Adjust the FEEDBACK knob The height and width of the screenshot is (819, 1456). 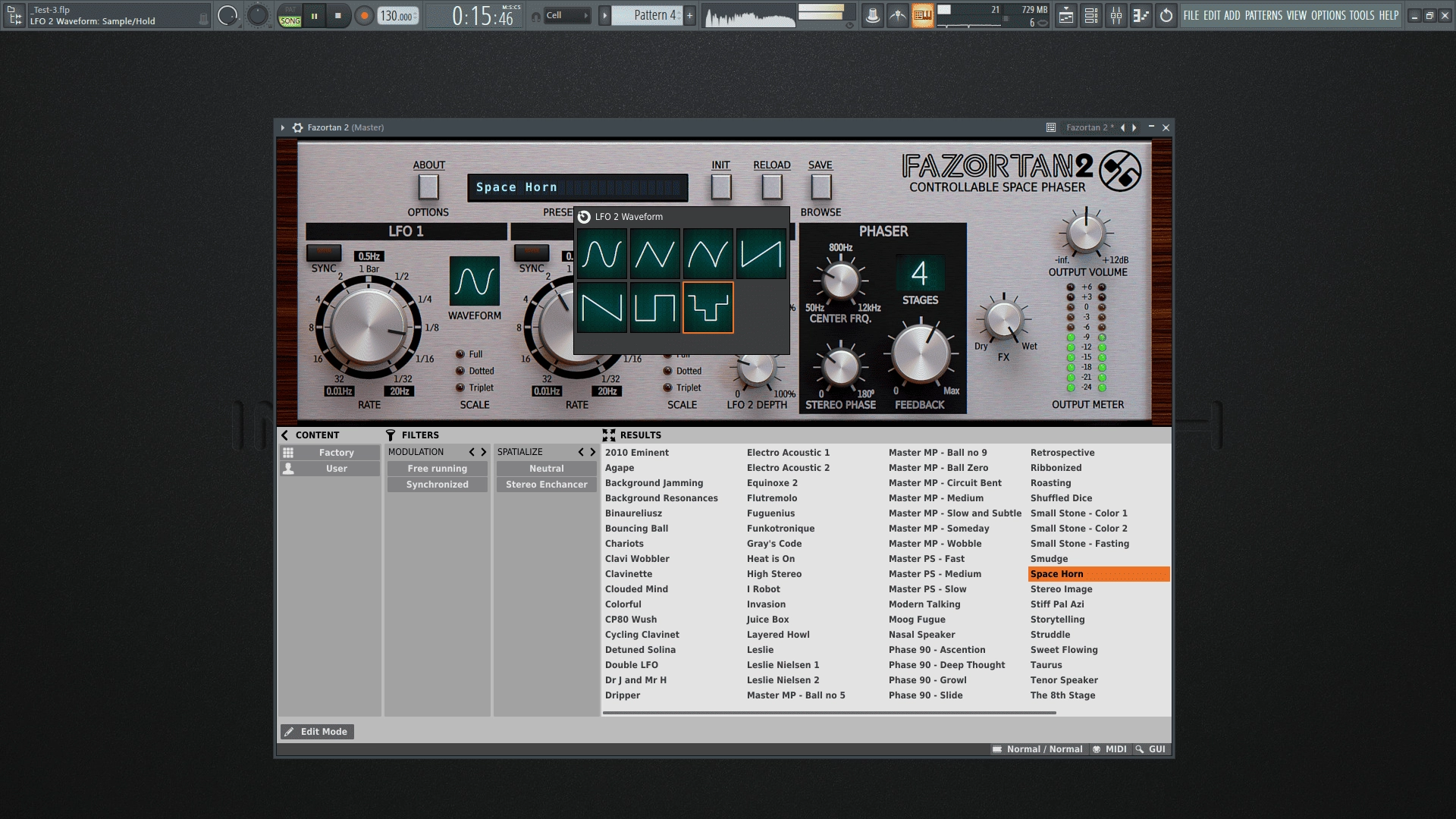pos(920,354)
